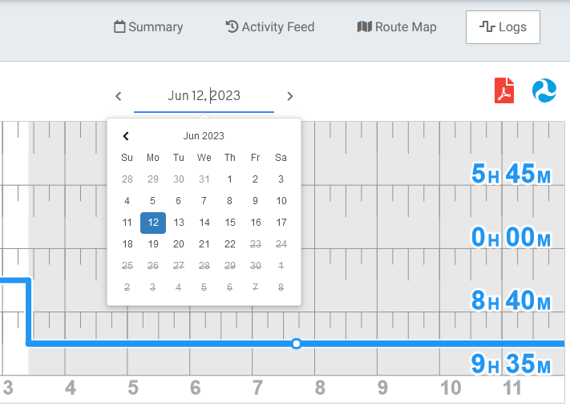The width and height of the screenshot is (570, 414).
Task: Pick June 5 in the calendar
Action: click(153, 201)
